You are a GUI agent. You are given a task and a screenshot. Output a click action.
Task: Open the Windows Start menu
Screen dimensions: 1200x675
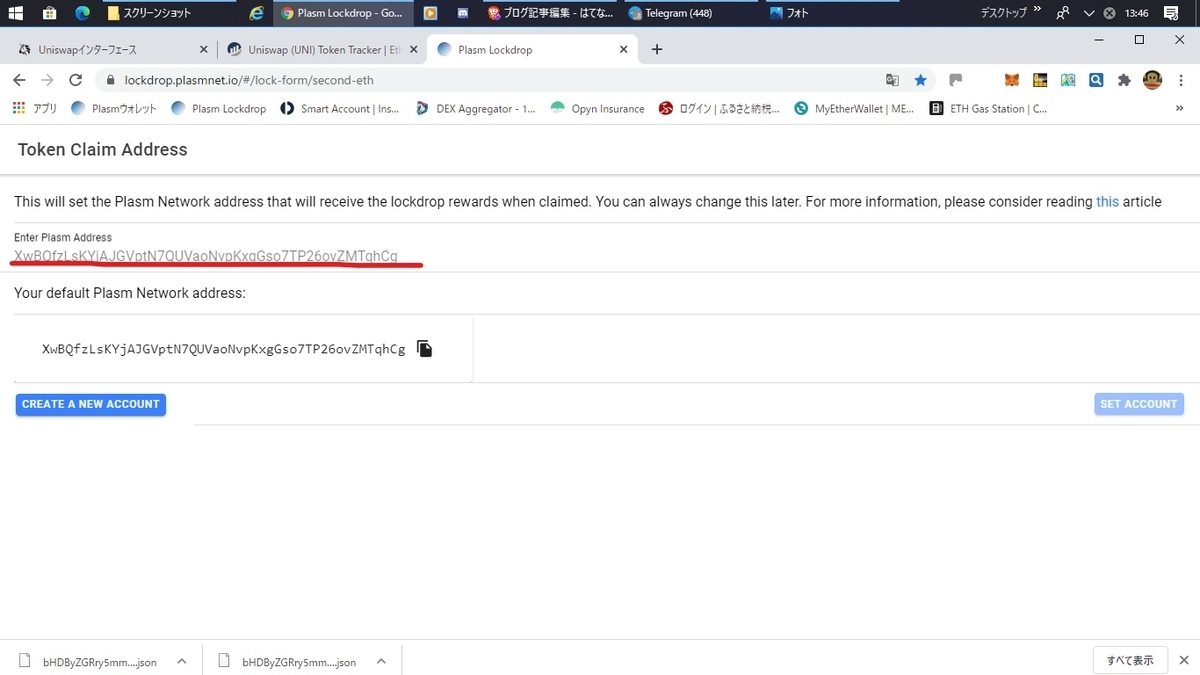pos(16,13)
